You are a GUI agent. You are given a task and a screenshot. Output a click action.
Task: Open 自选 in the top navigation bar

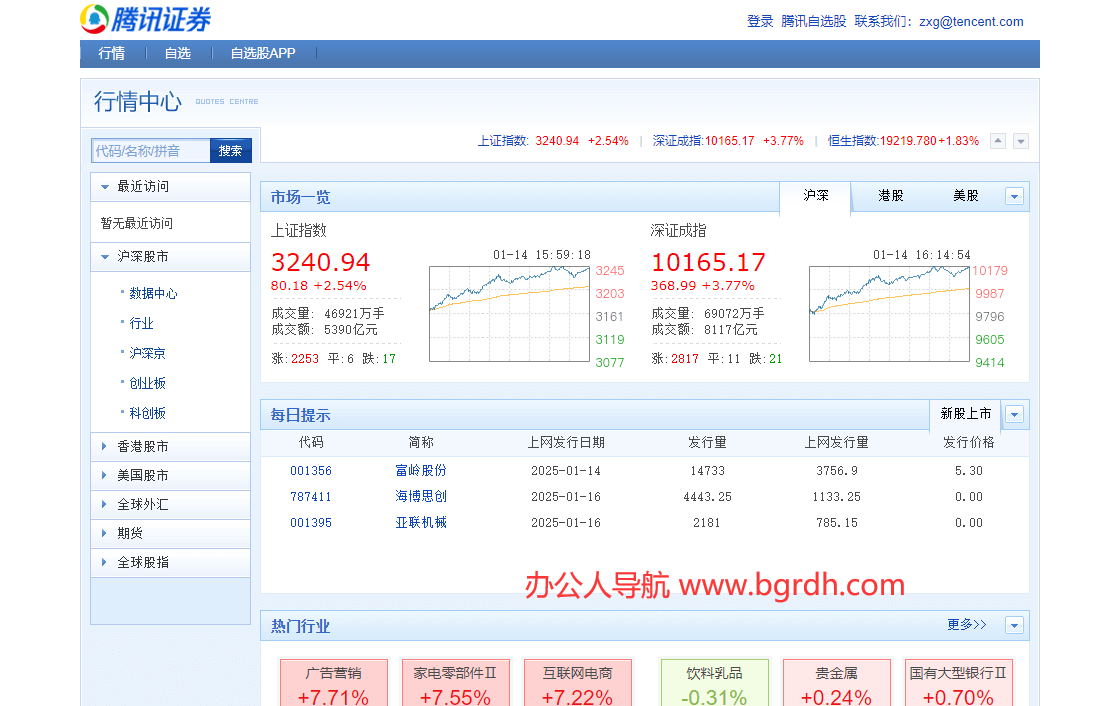click(178, 54)
